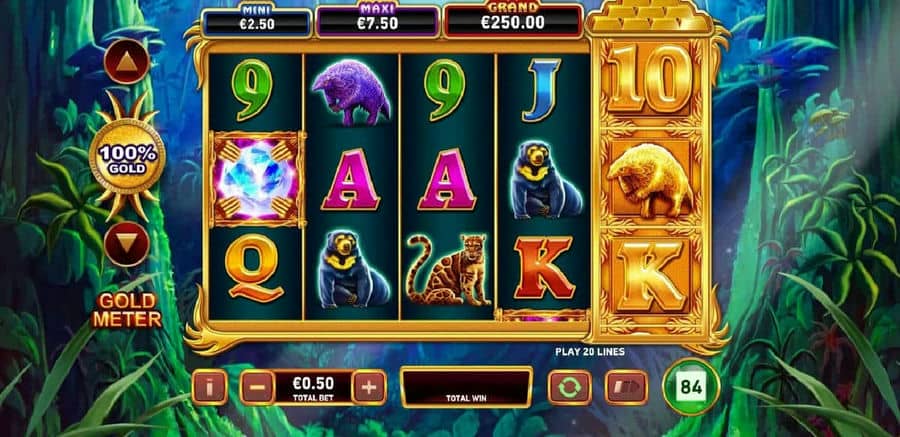Click the 100% Gold sun medallion
This screenshot has width=900, height=437.
(127, 156)
